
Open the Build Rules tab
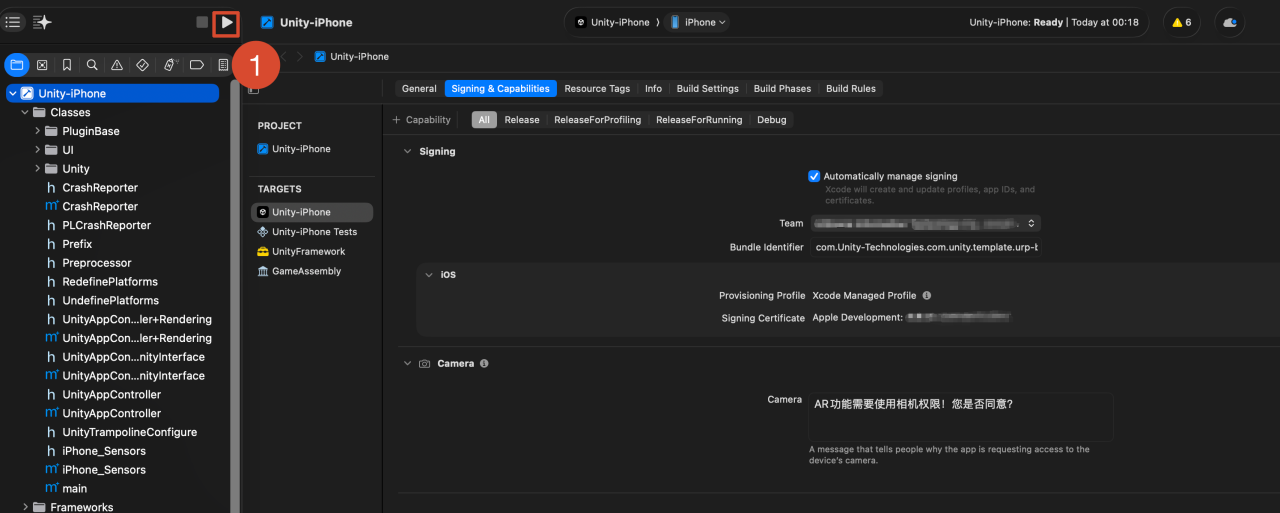[x=850, y=89]
